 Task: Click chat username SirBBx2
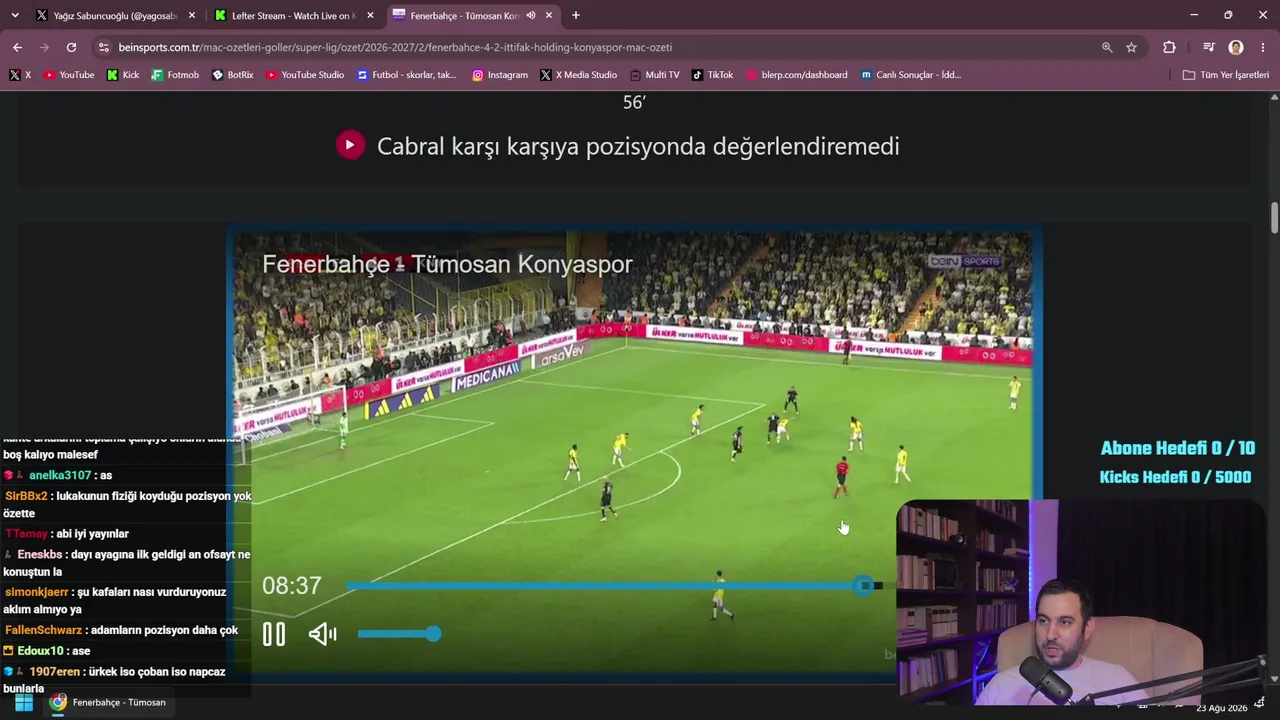pyautogui.click(x=26, y=496)
